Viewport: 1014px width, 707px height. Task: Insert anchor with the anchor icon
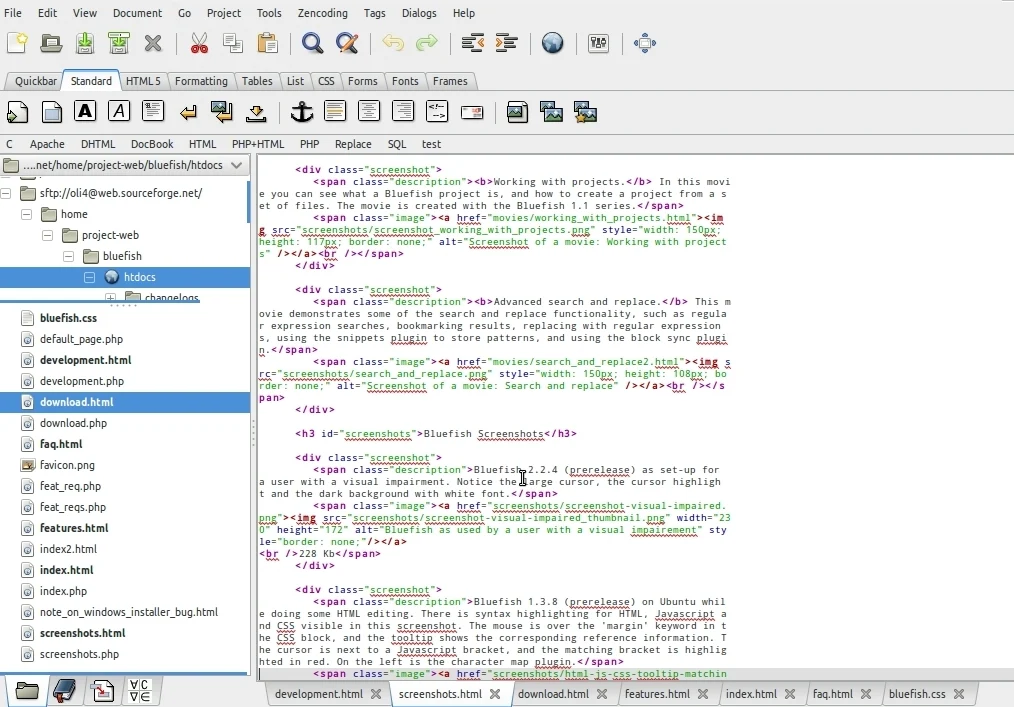coord(301,113)
